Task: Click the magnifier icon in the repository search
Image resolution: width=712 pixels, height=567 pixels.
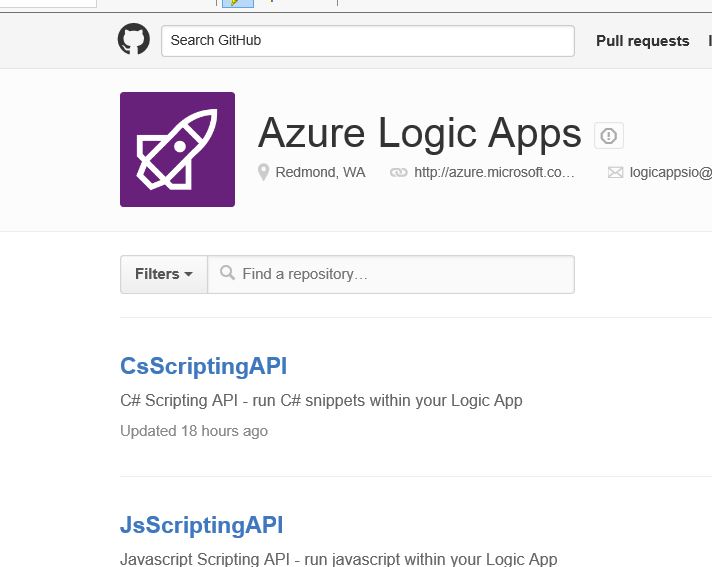Action: point(227,273)
